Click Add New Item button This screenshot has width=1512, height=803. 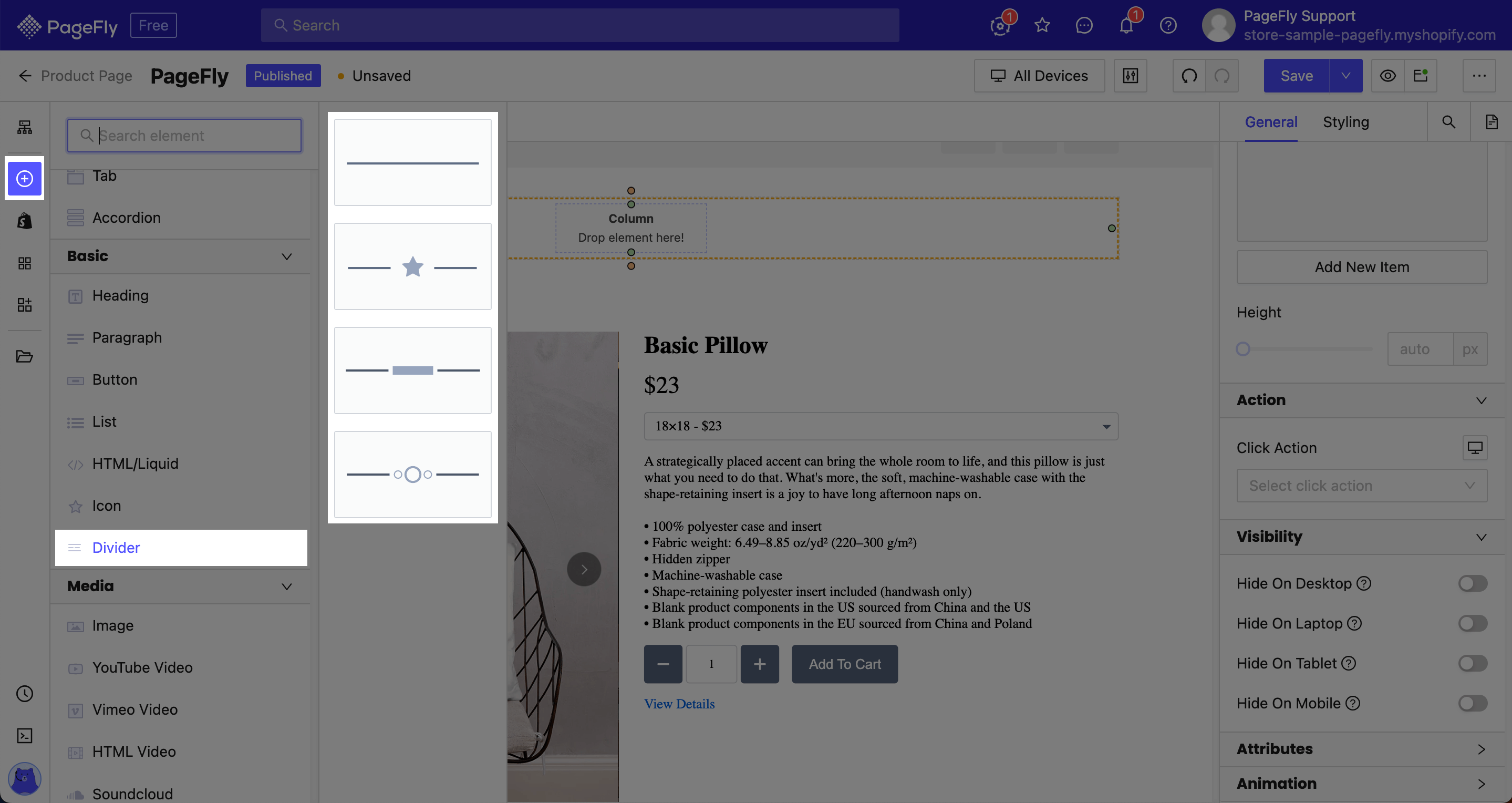point(1362,267)
